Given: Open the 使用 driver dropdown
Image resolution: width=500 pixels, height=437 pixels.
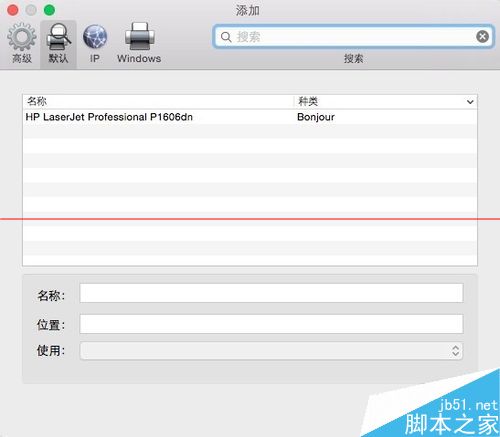Looking at the screenshot, I should click(x=271, y=351).
